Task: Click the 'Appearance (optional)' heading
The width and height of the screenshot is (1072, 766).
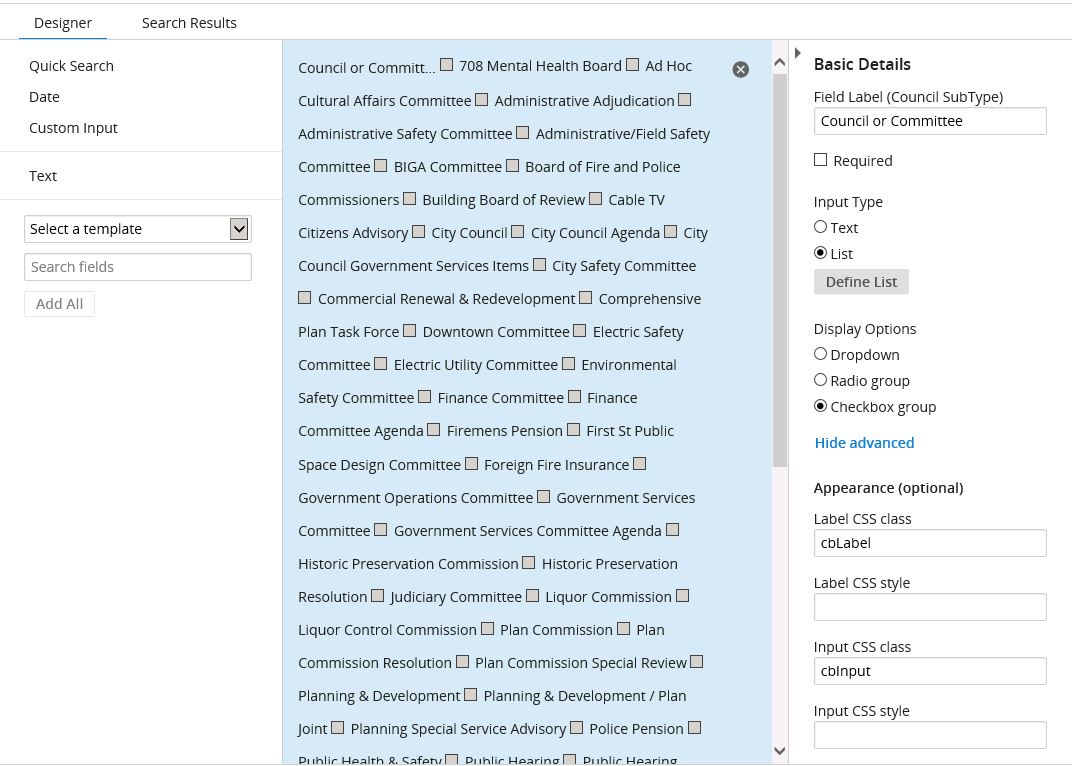Action: pyautogui.click(x=889, y=488)
